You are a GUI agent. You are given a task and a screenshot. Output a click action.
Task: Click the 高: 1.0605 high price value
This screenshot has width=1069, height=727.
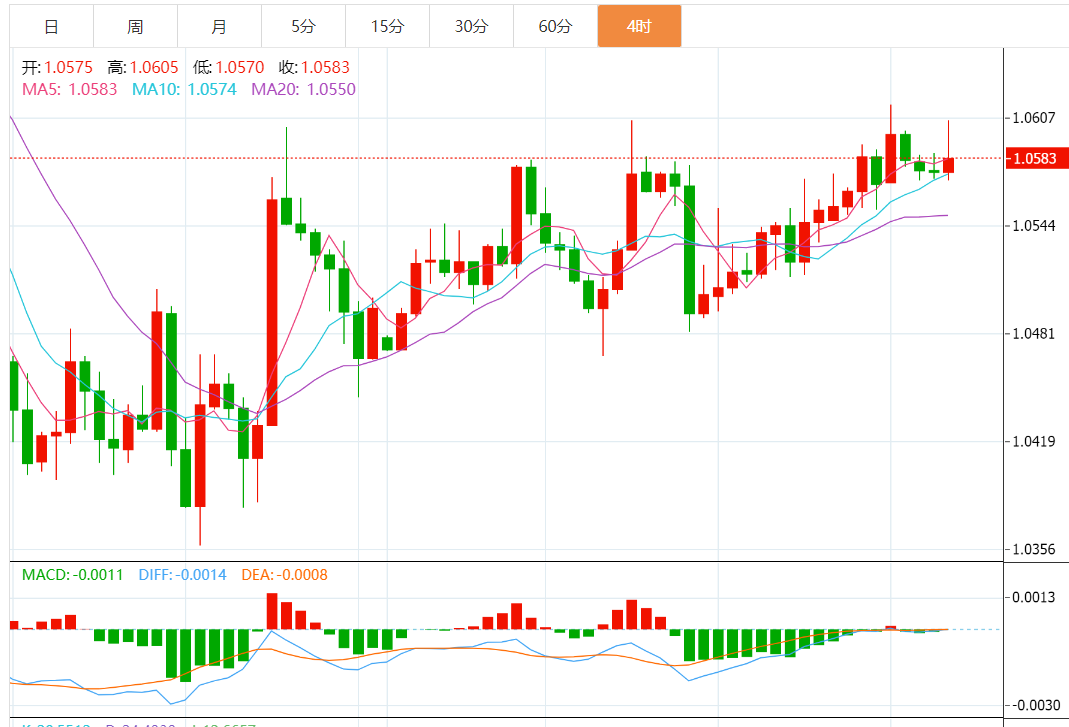pyautogui.click(x=142, y=68)
